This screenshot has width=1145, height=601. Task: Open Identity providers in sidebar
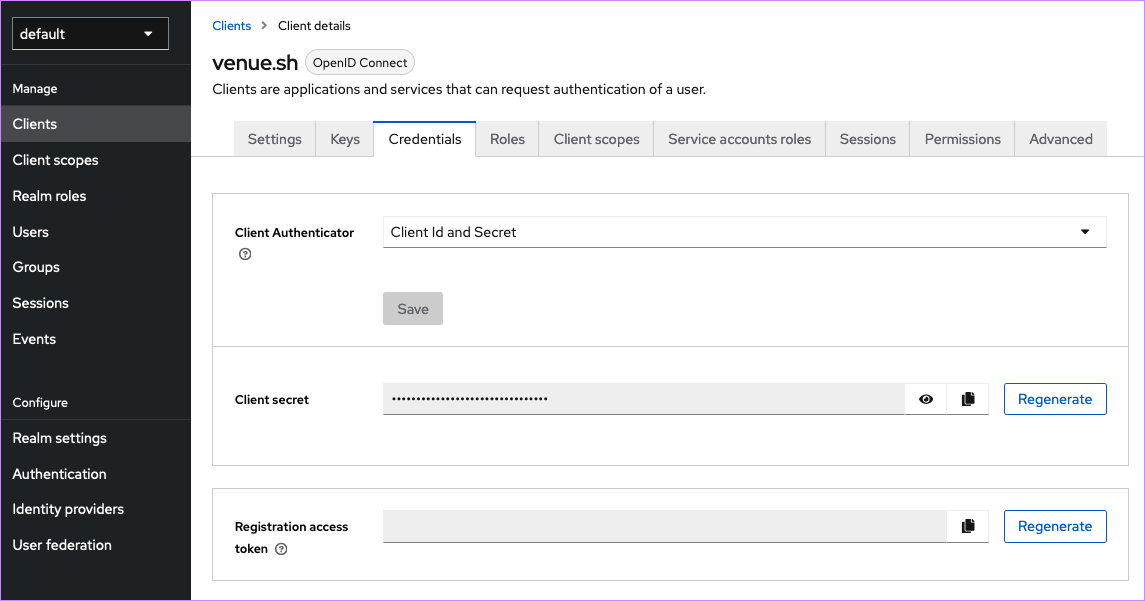(x=96, y=509)
